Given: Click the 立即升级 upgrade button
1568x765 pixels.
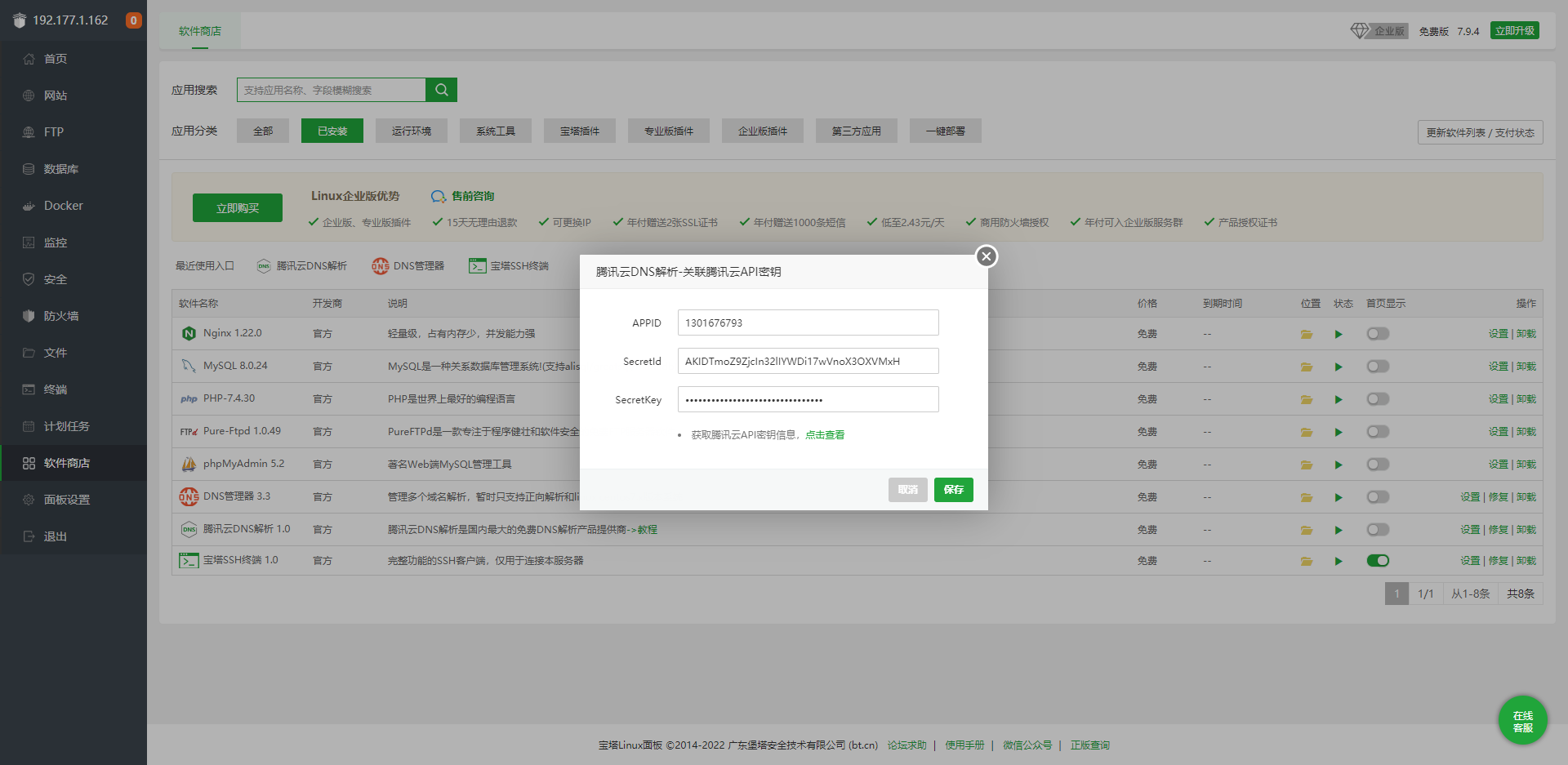Looking at the screenshot, I should point(1514,31).
